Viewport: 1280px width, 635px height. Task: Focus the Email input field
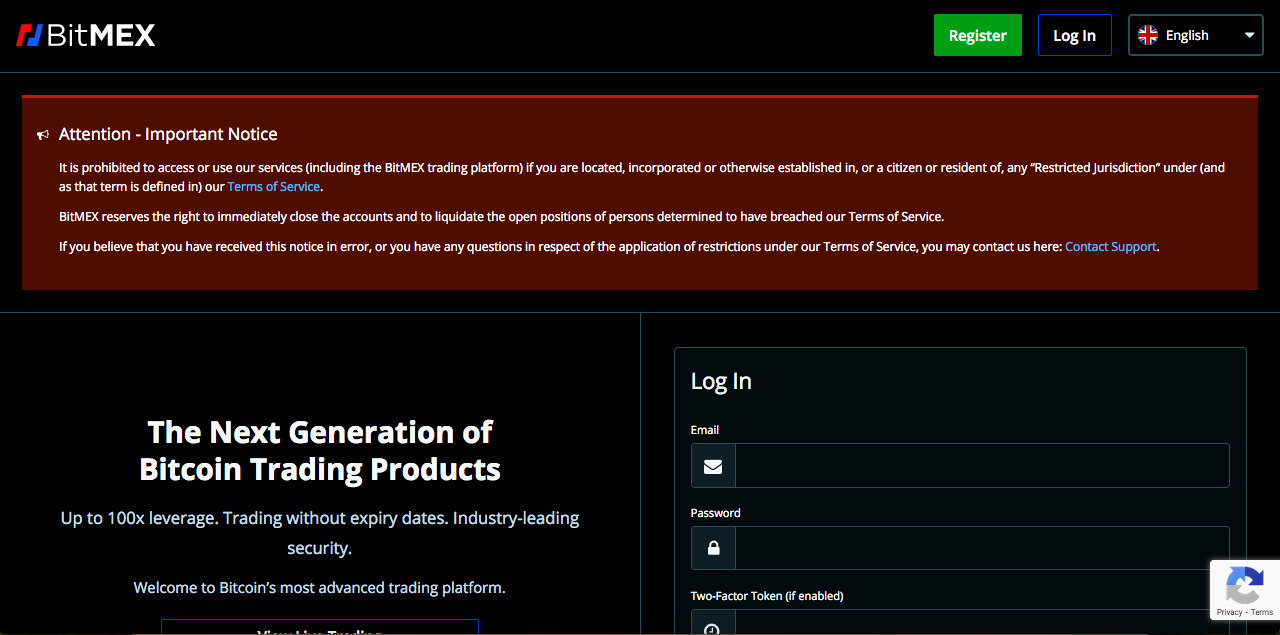(x=982, y=466)
